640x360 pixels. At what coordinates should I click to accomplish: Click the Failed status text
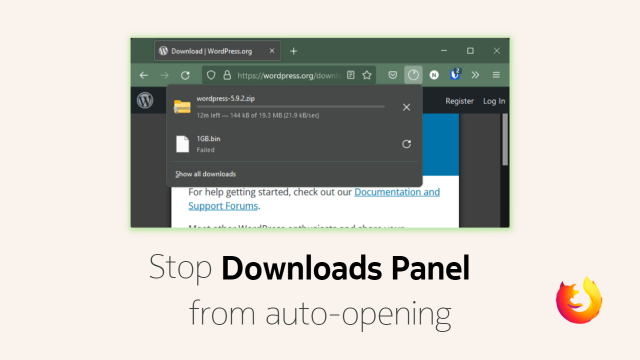click(205, 150)
